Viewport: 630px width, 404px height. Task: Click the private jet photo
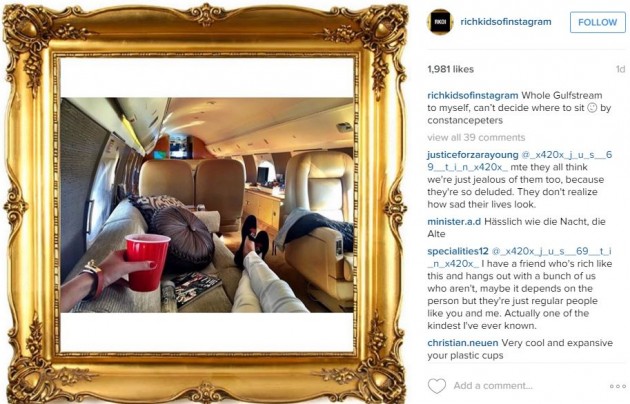click(x=207, y=205)
